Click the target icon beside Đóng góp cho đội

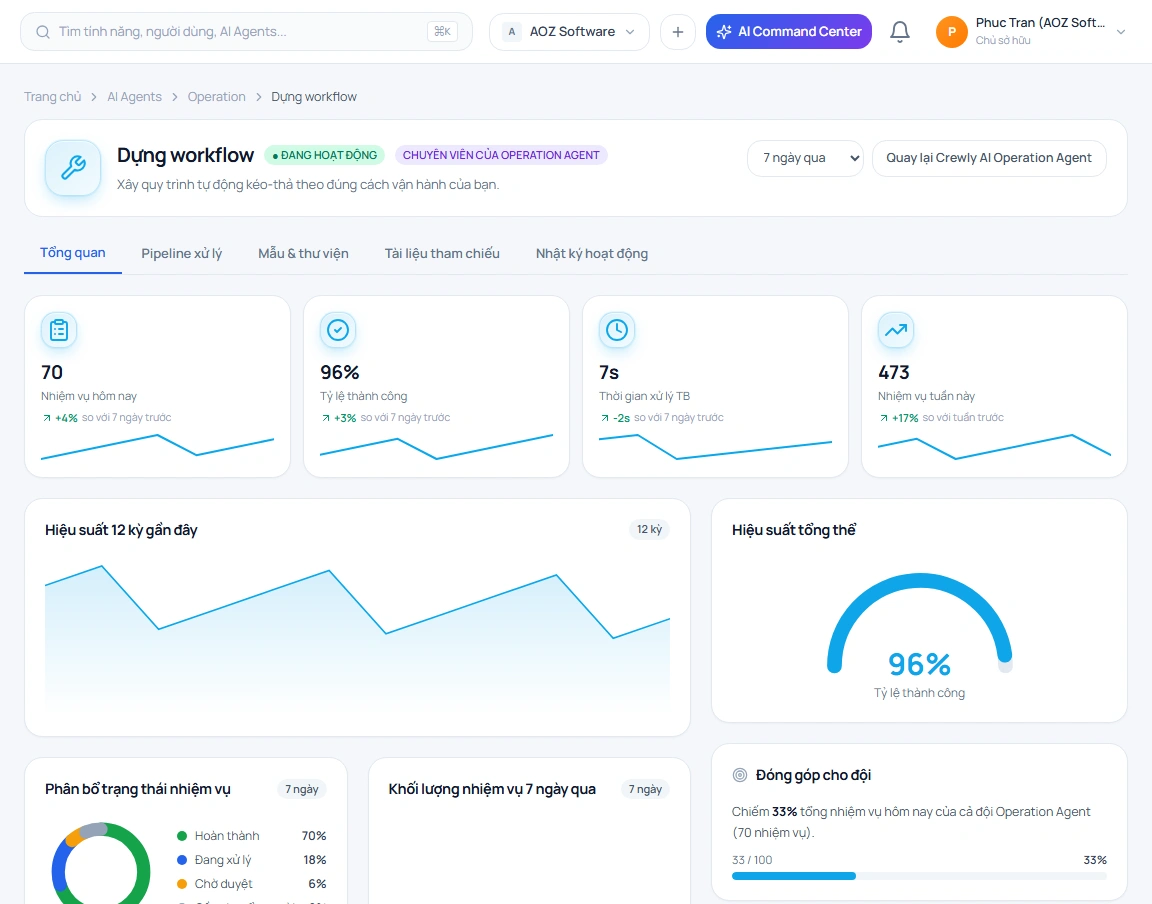tap(740, 775)
